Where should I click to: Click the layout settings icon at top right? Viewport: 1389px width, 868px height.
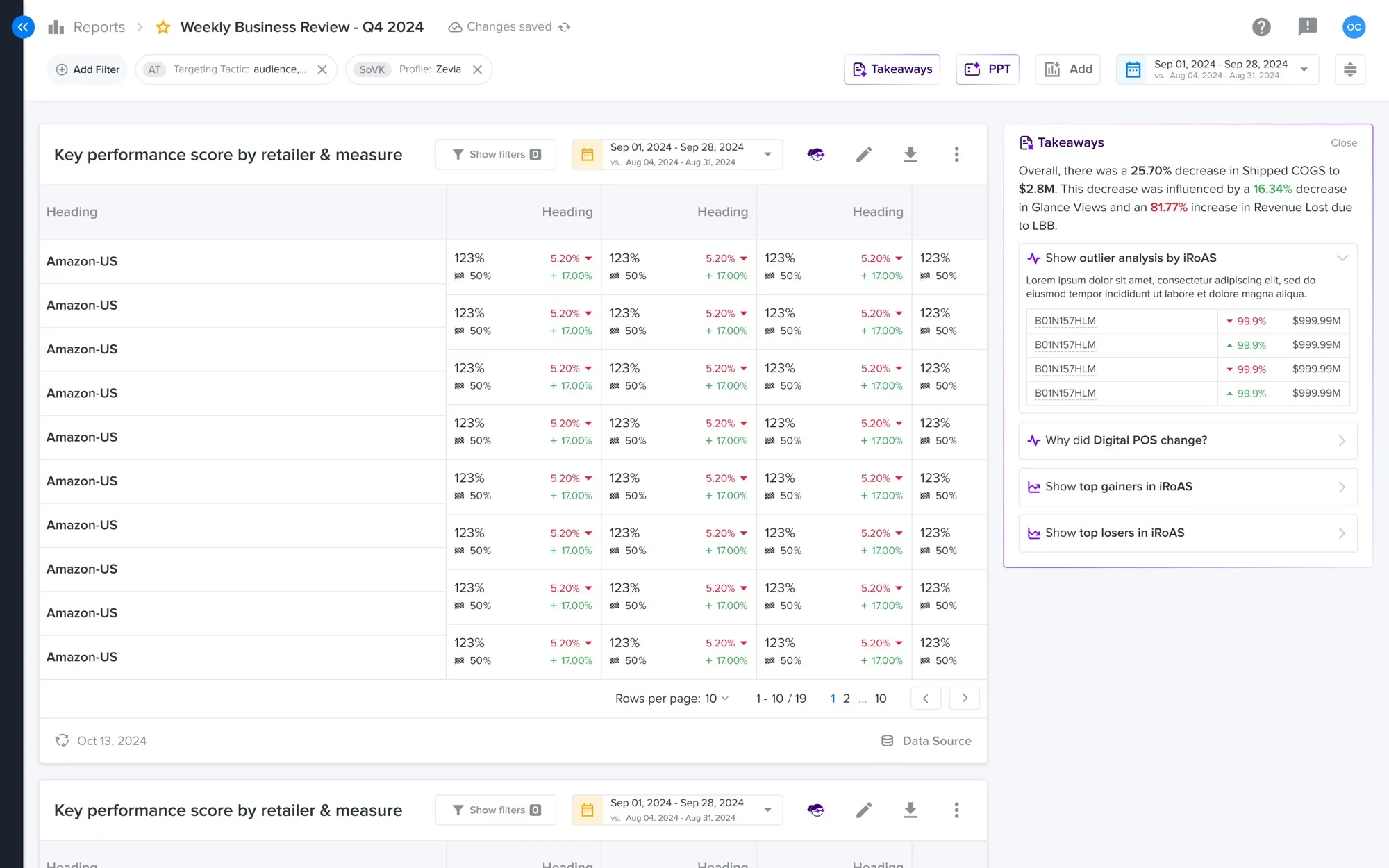[x=1350, y=69]
